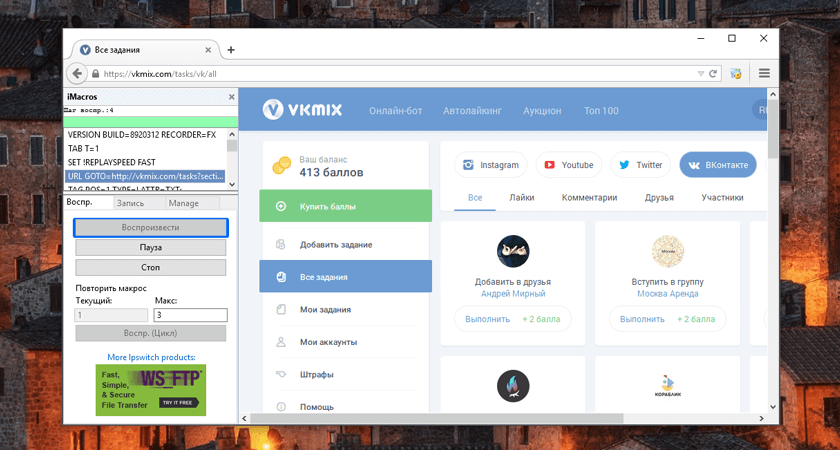Click the Youtube play icon
The width and height of the screenshot is (840, 450).
pos(550,165)
